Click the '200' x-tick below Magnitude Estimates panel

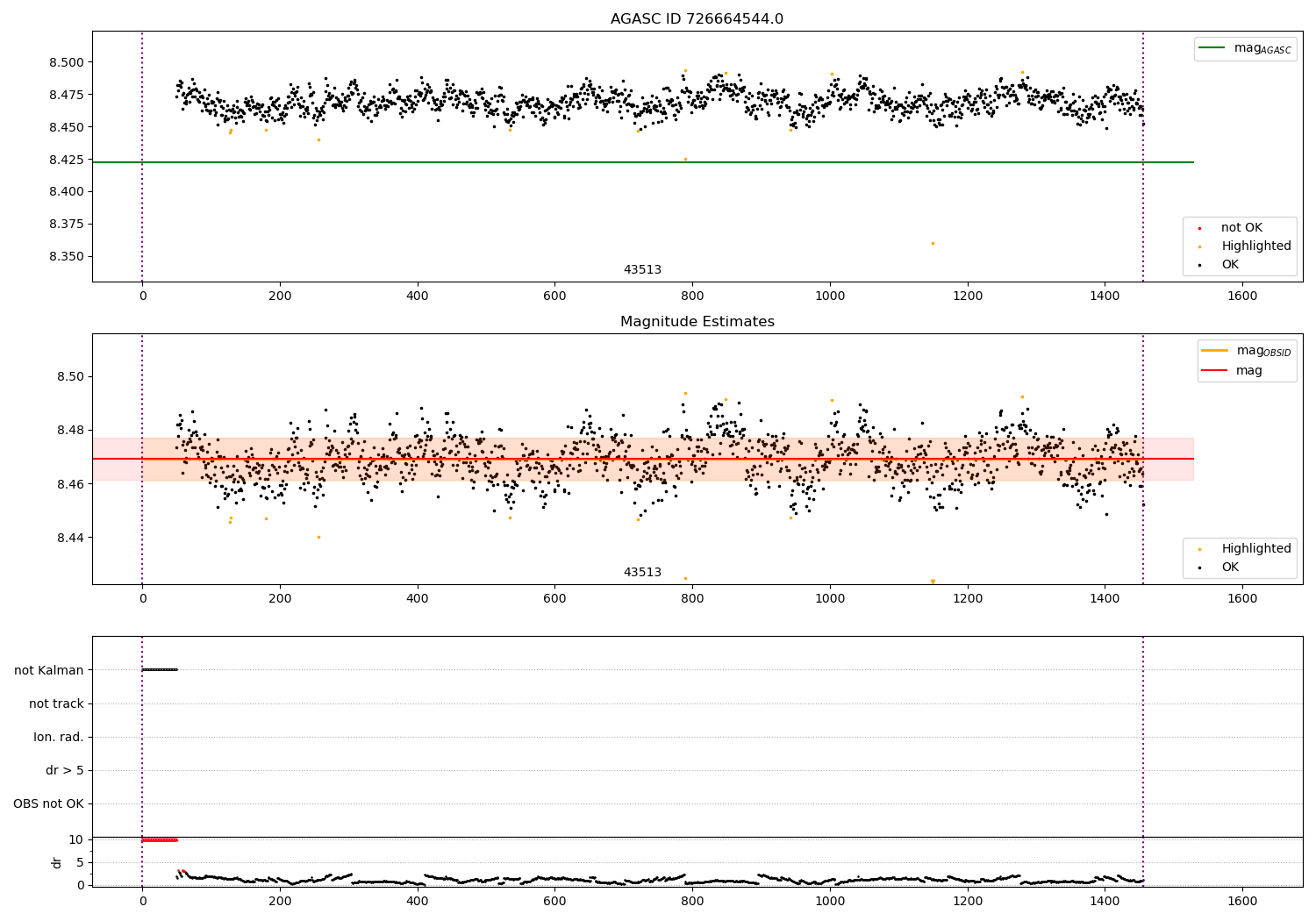coord(280,599)
